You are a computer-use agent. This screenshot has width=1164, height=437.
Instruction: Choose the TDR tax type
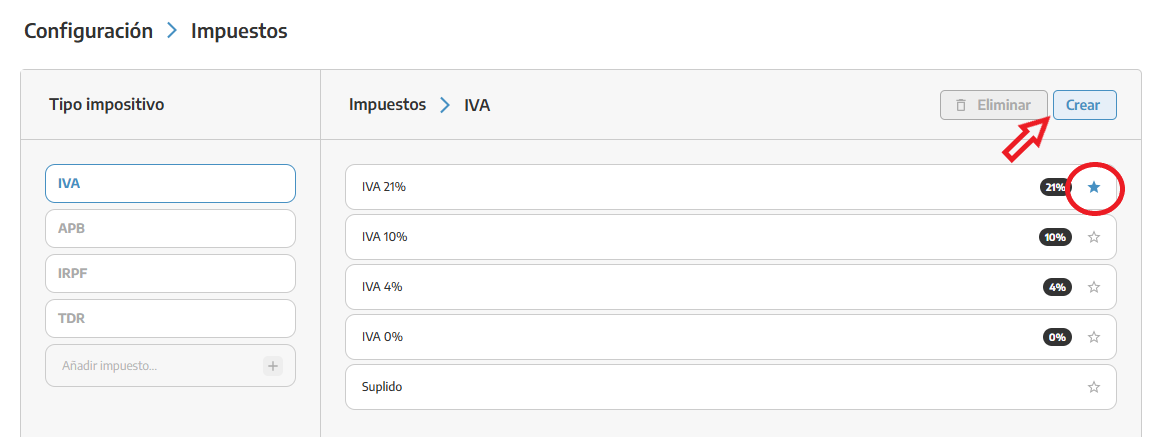point(171,319)
